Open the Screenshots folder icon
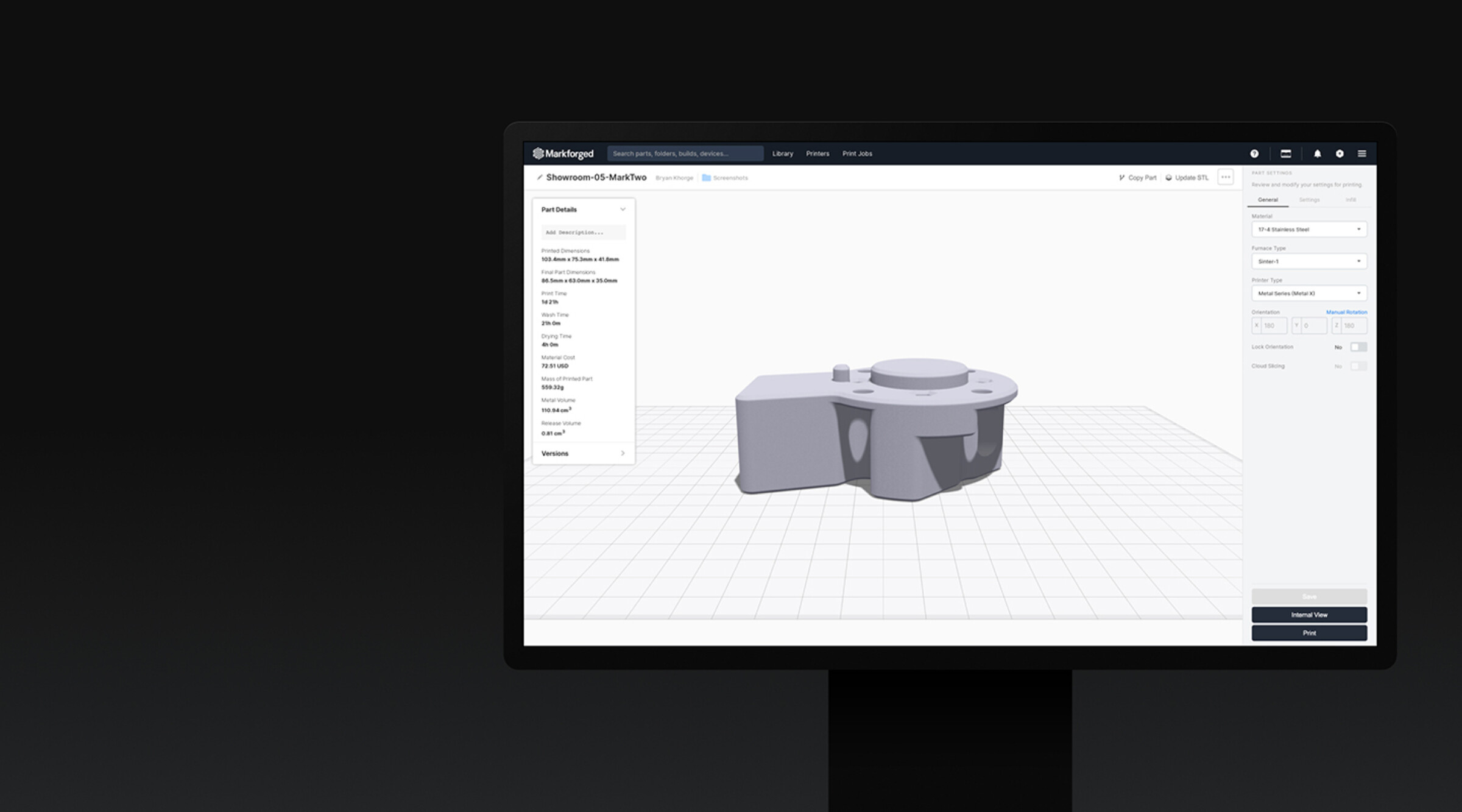The width and height of the screenshot is (1462, 812). point(705,177)
